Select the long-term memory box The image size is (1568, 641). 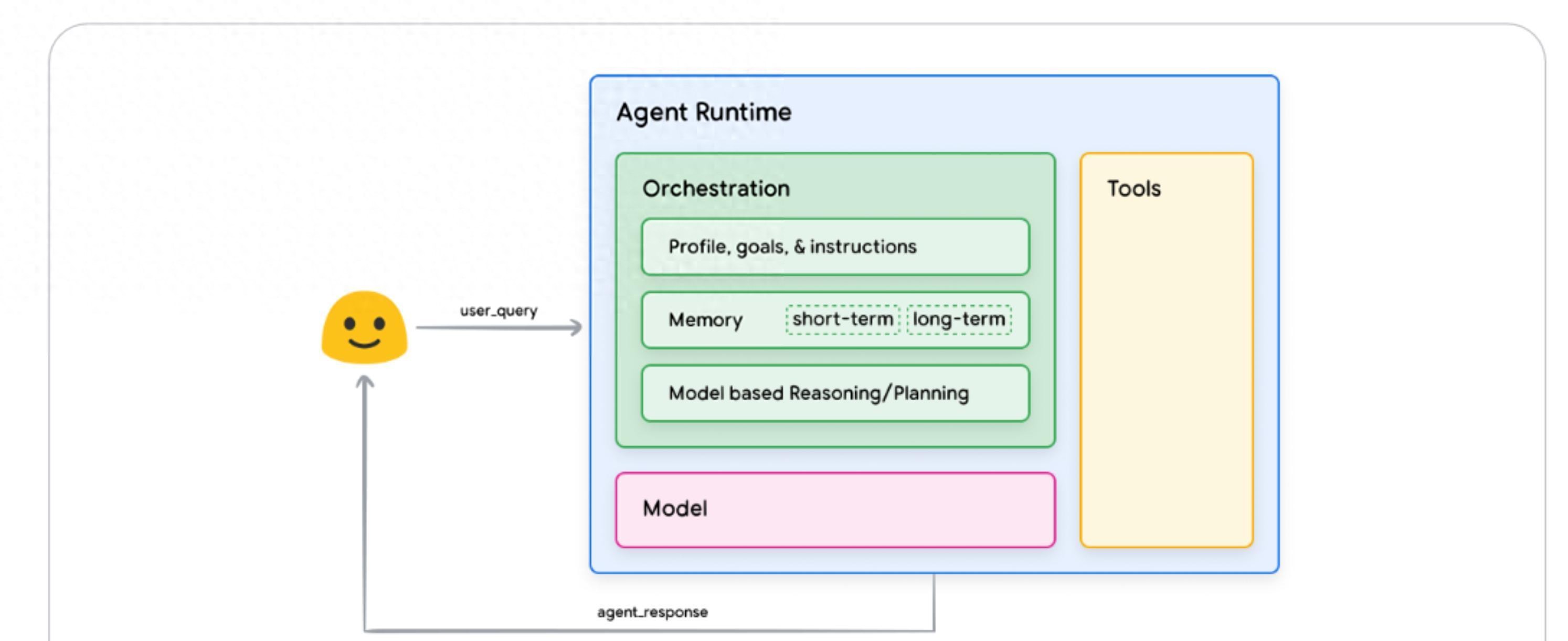coord(959,319)
